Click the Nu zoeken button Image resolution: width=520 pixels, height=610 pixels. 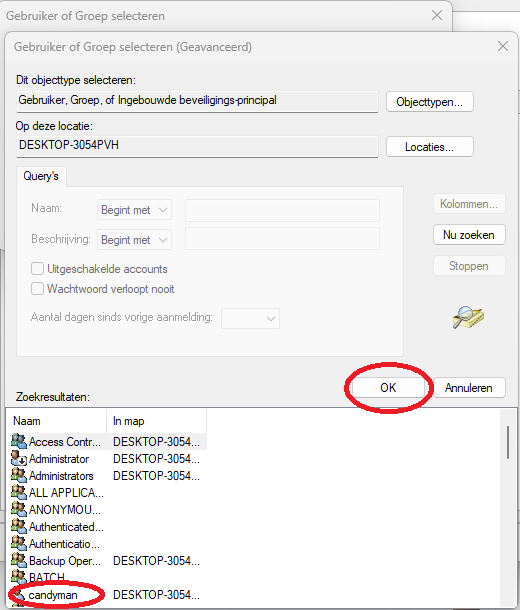pyautogui.click(x=469, y=235)
